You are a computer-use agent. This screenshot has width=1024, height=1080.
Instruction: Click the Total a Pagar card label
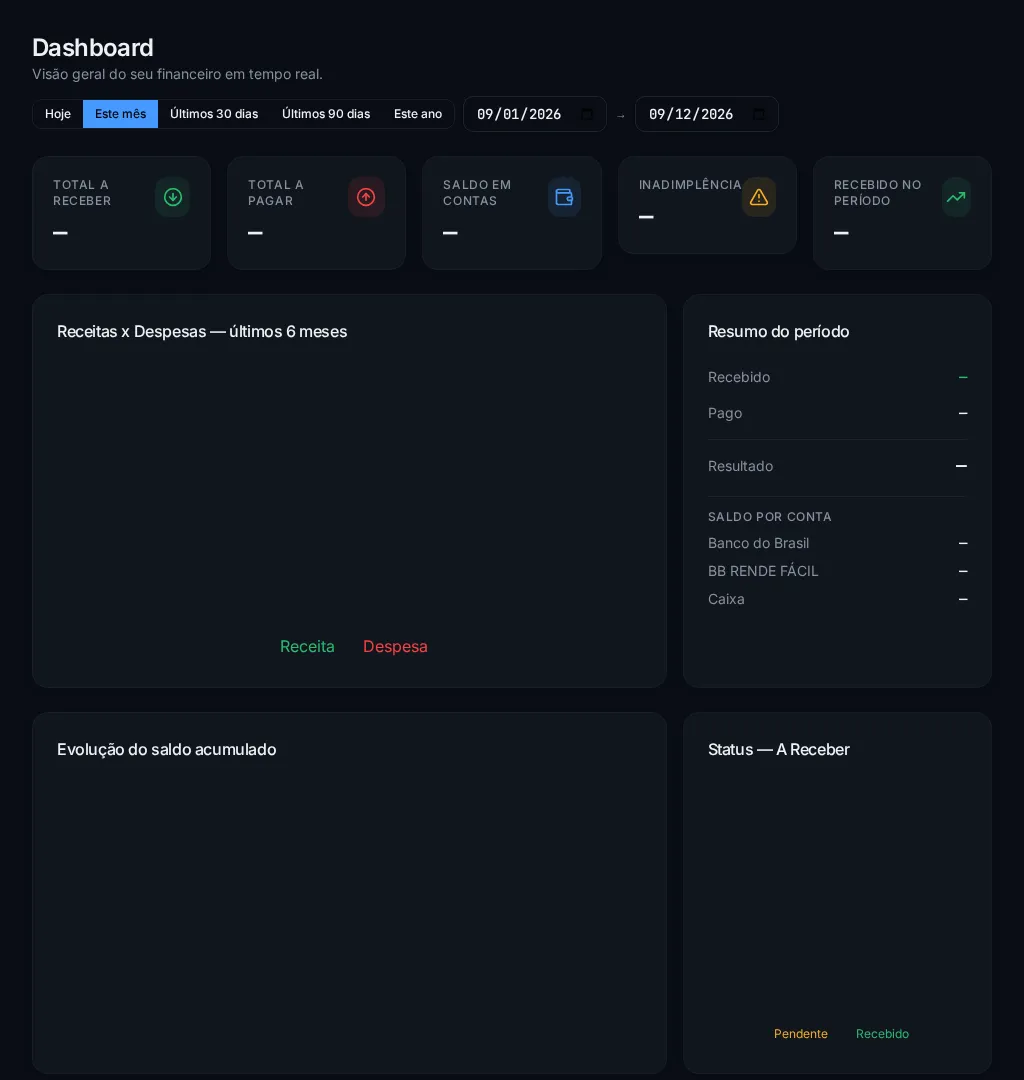point(275,193)
